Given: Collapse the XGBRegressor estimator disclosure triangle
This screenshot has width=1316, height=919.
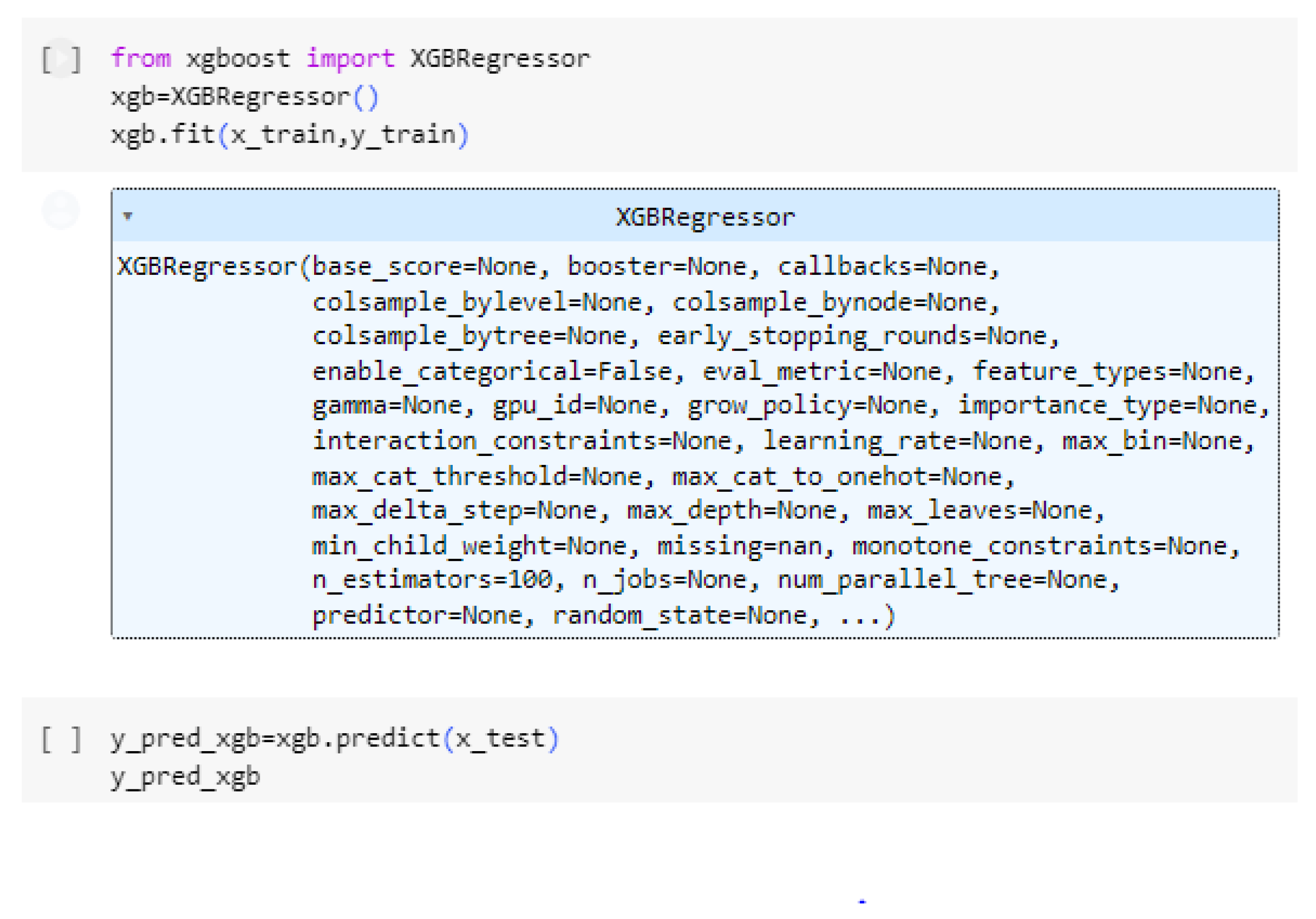Looking at the screenshot, I should 128,216.
